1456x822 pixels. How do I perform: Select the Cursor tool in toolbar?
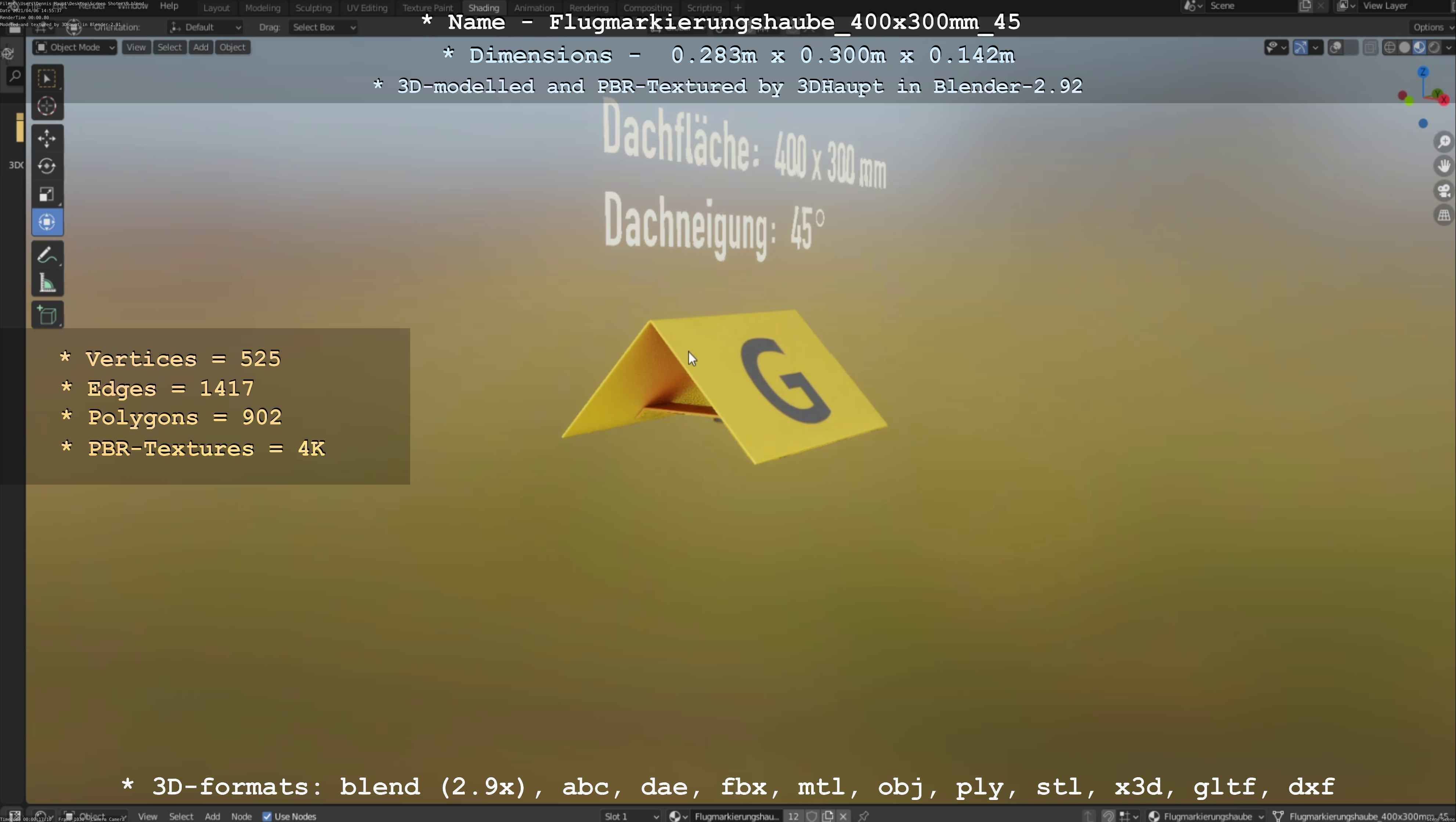click(x=47, y=106)
